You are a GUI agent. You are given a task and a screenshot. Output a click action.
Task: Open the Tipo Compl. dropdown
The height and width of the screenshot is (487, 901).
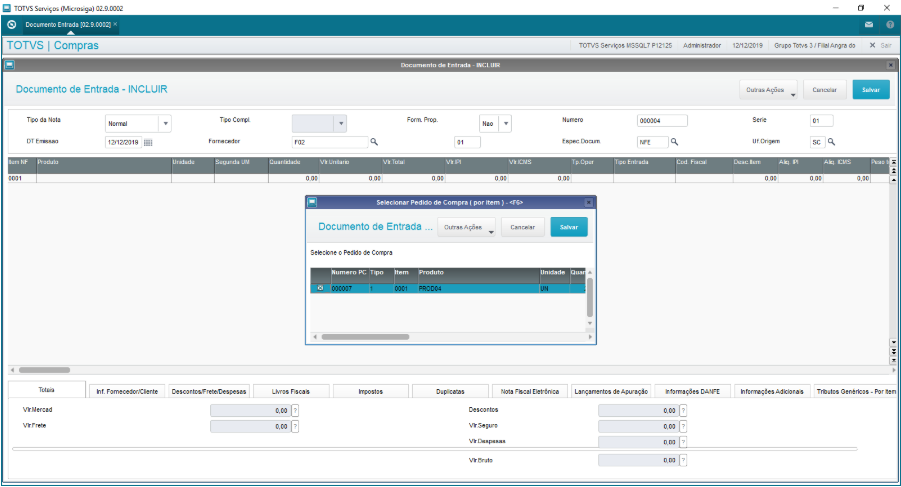pyautogui.click(x=341, y=123)
